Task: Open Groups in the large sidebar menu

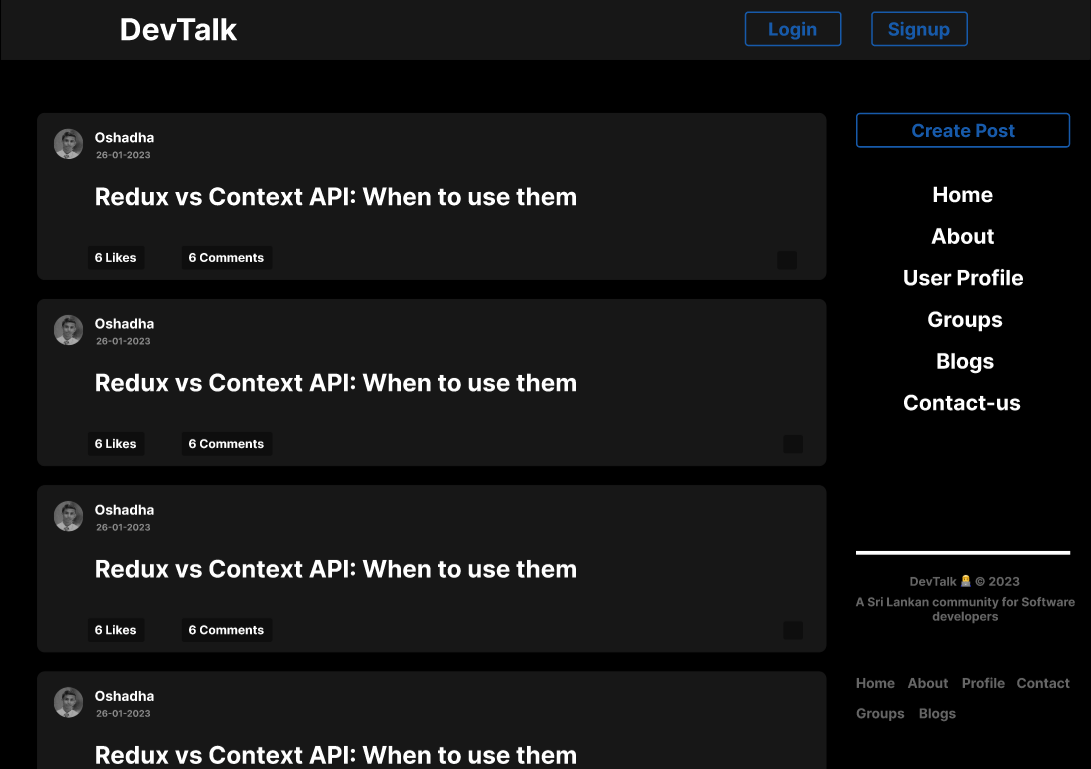Action: point(964,320)
